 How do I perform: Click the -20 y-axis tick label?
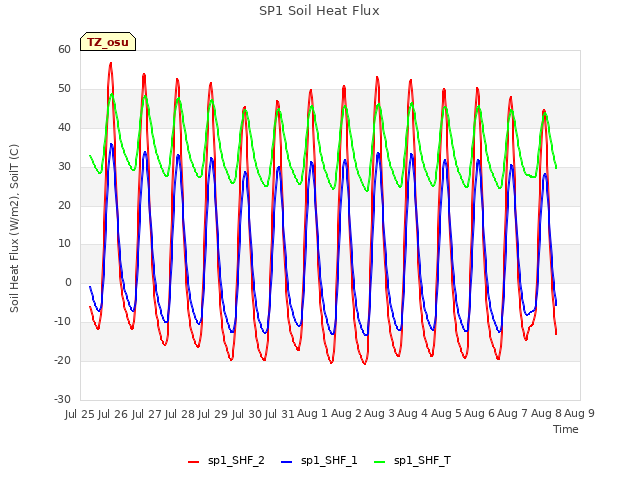63,360
